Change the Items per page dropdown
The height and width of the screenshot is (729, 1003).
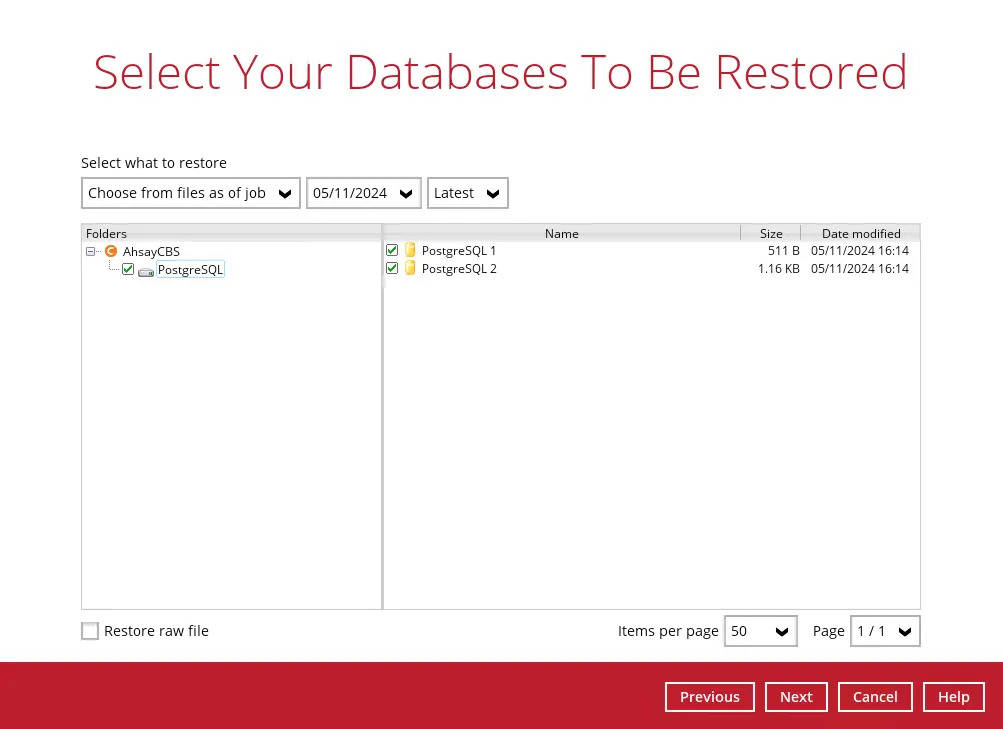click(x=760, y=631)
